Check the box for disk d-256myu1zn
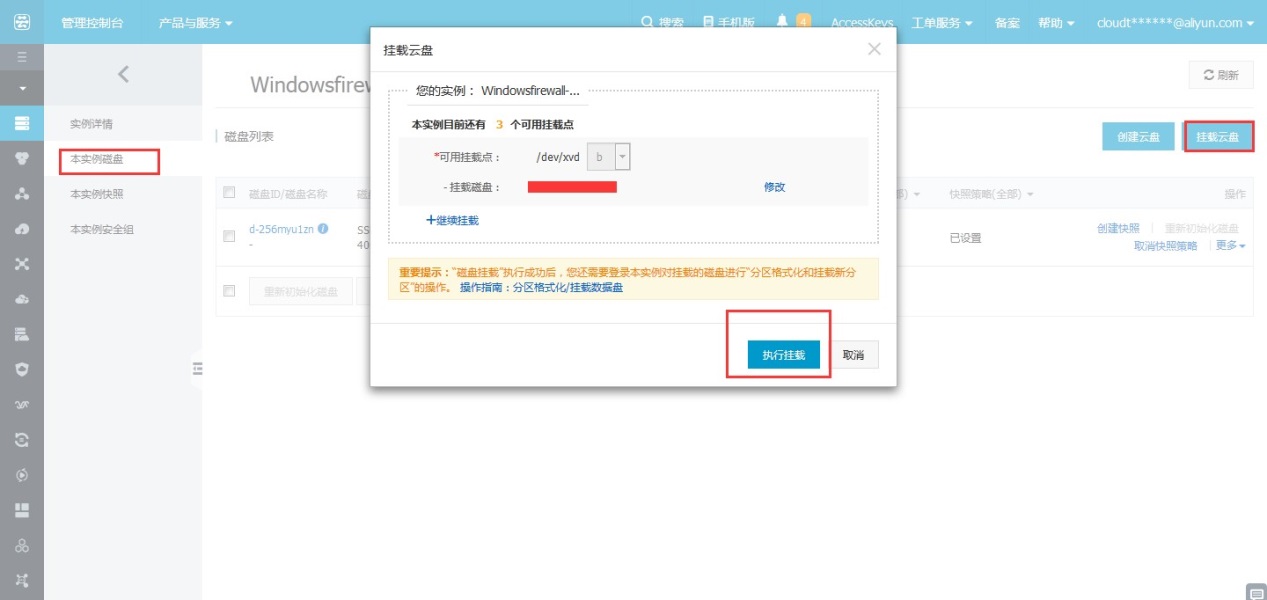 [229, 236]
